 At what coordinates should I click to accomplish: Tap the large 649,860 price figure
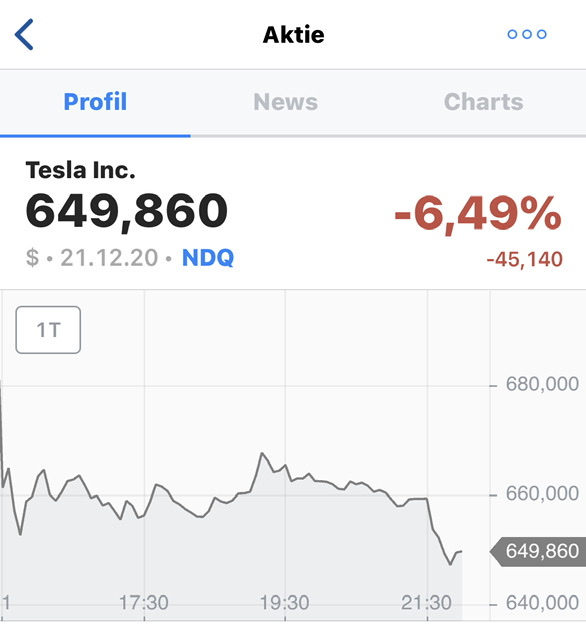(x=127, y=211)
